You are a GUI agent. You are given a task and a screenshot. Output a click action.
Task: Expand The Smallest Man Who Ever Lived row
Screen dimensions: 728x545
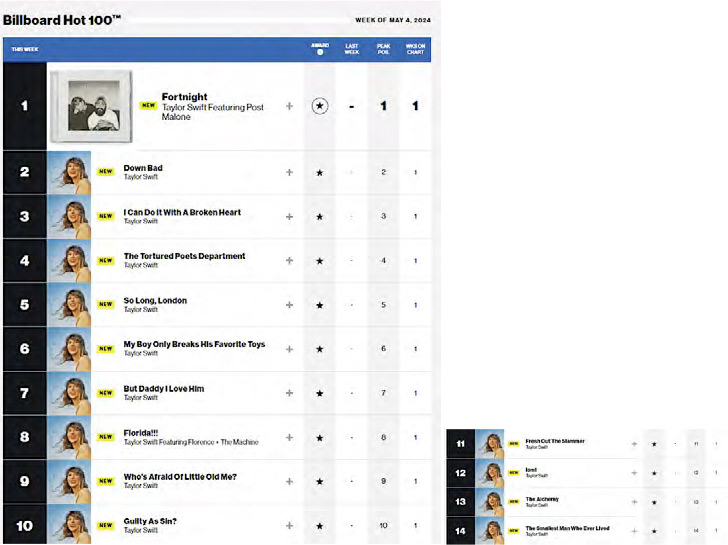[634, 531]
